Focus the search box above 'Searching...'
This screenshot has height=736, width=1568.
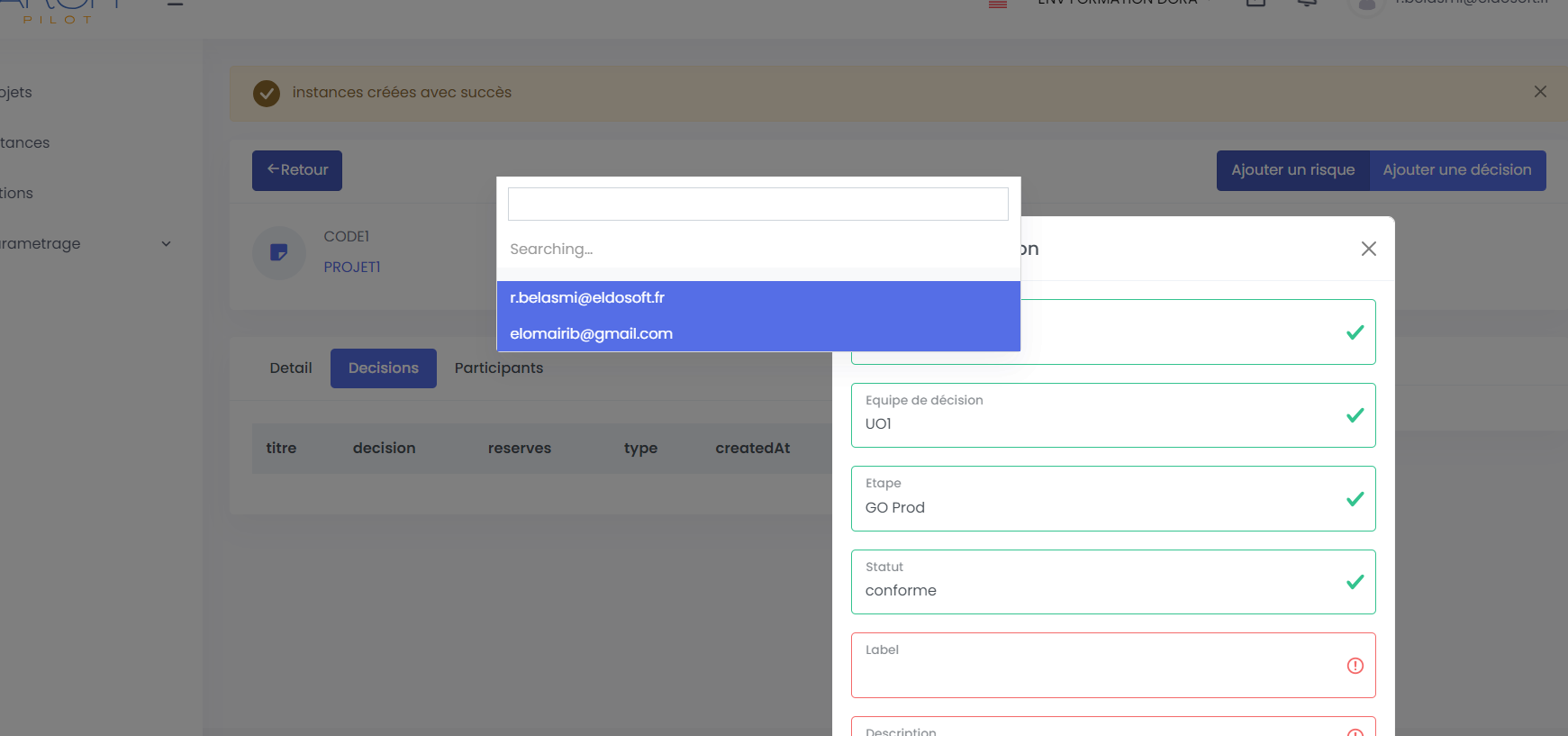(757, 204)
